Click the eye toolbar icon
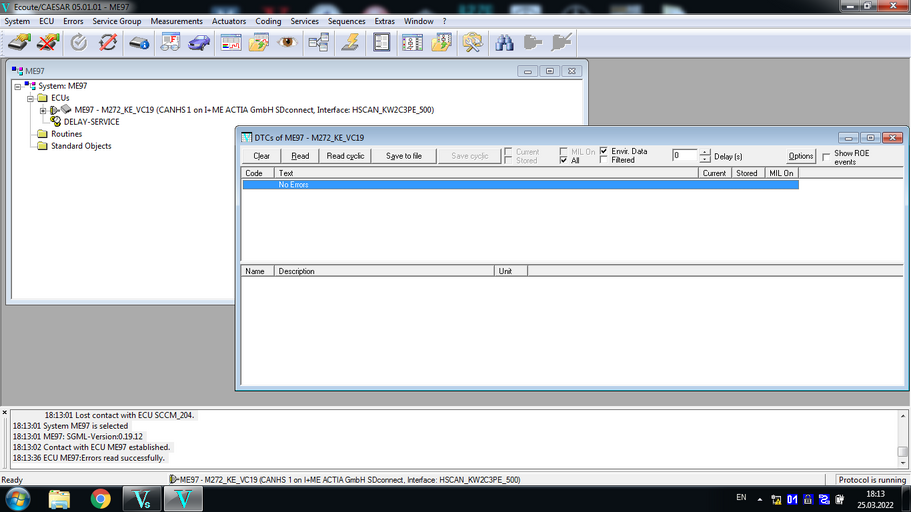The width and height of the screenshot is (911, 512). (x=287, y=42)
